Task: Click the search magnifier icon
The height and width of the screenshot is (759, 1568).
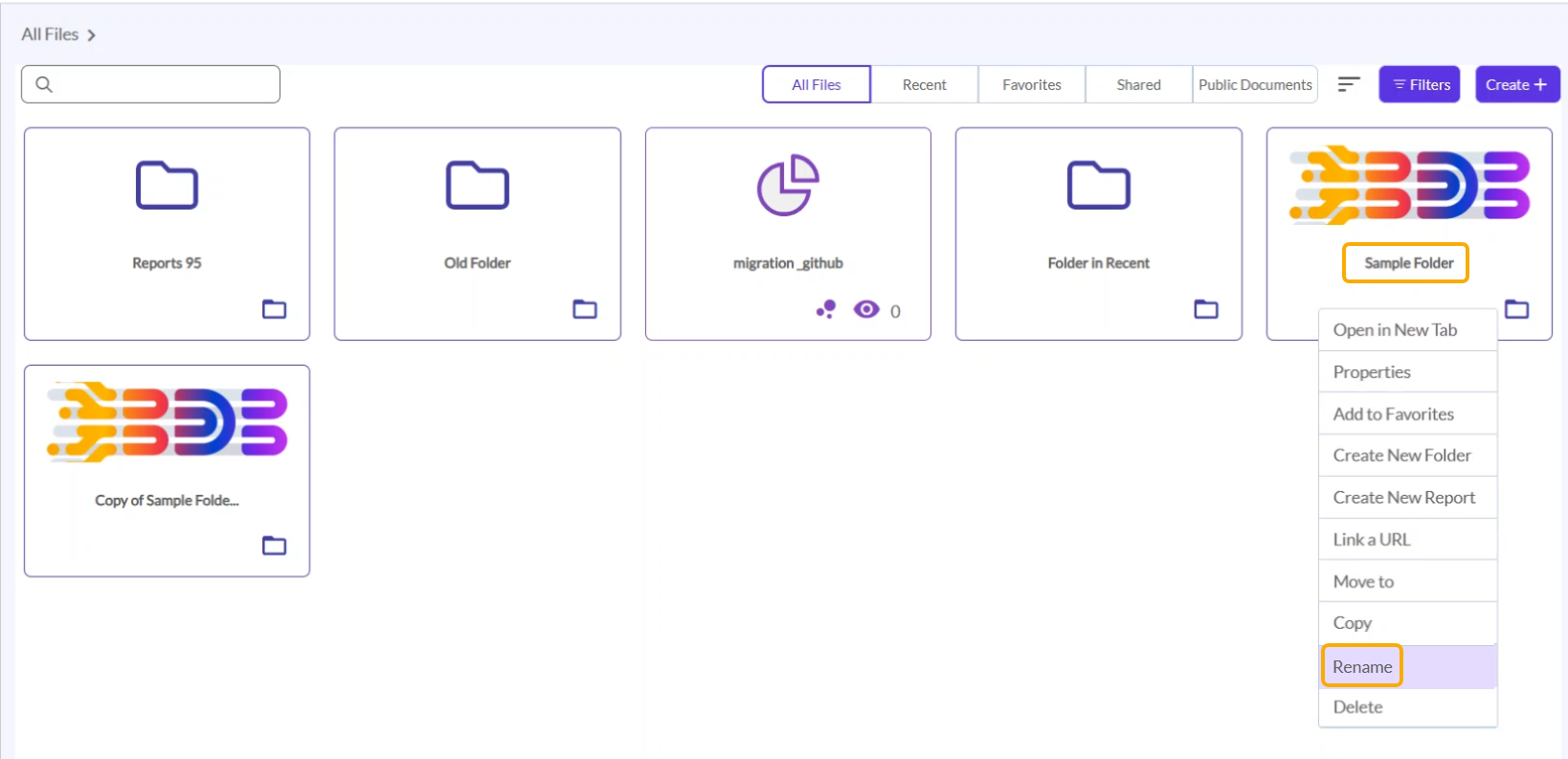Action: pos(44,84)
